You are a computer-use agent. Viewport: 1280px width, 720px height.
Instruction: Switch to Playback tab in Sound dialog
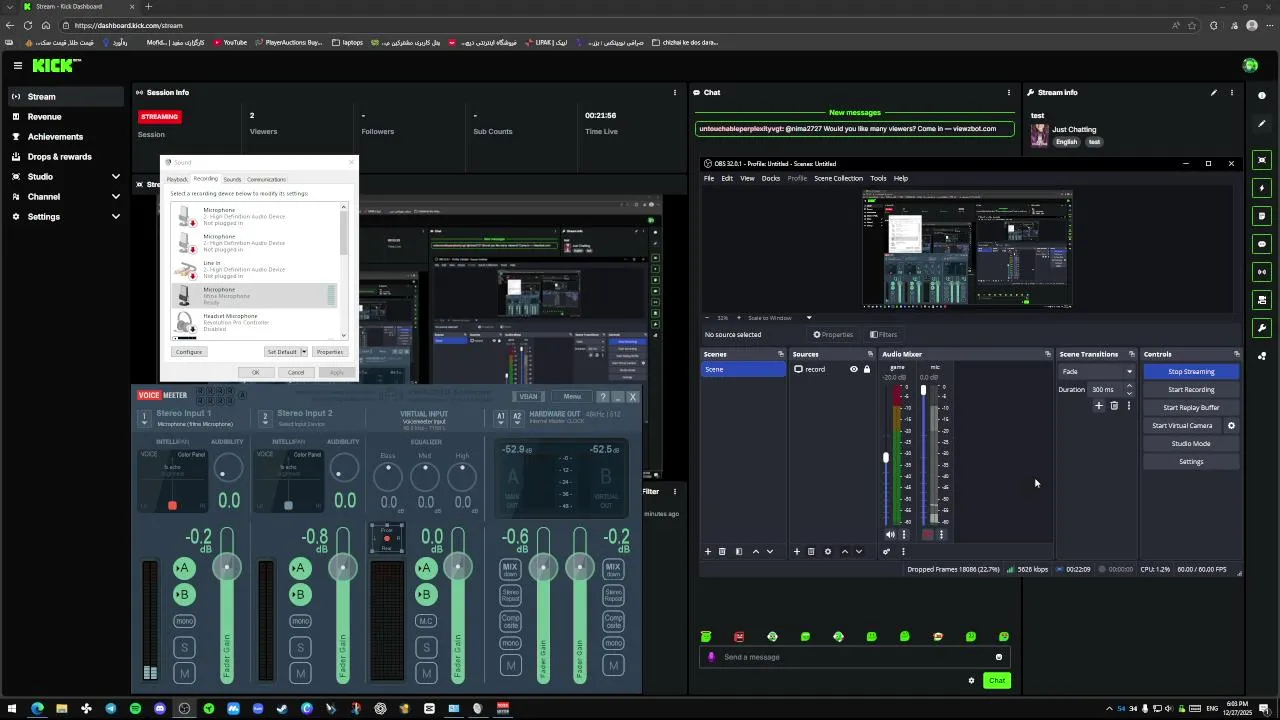tap(177, 179)
